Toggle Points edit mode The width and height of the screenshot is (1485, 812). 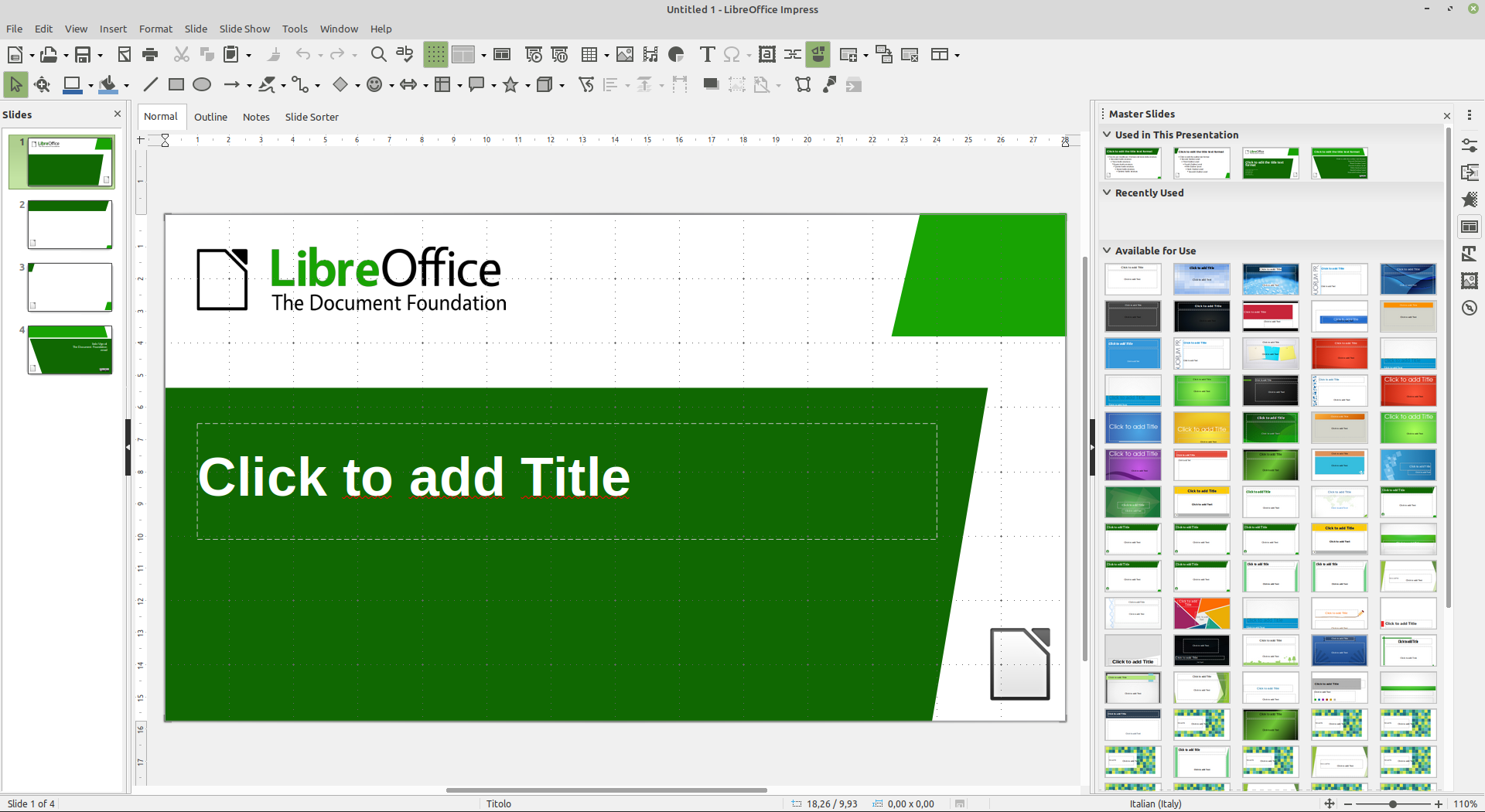click(804, 85)
